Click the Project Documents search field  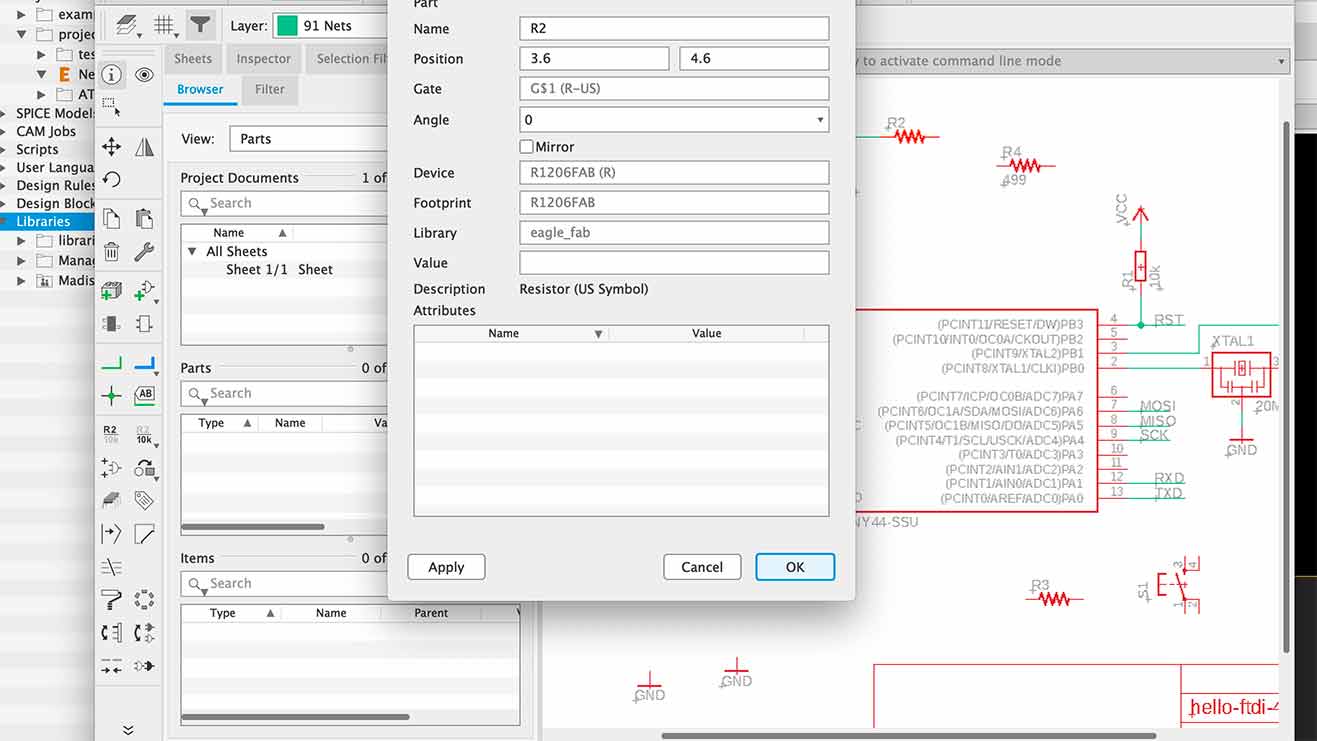[x=284, y=204]
